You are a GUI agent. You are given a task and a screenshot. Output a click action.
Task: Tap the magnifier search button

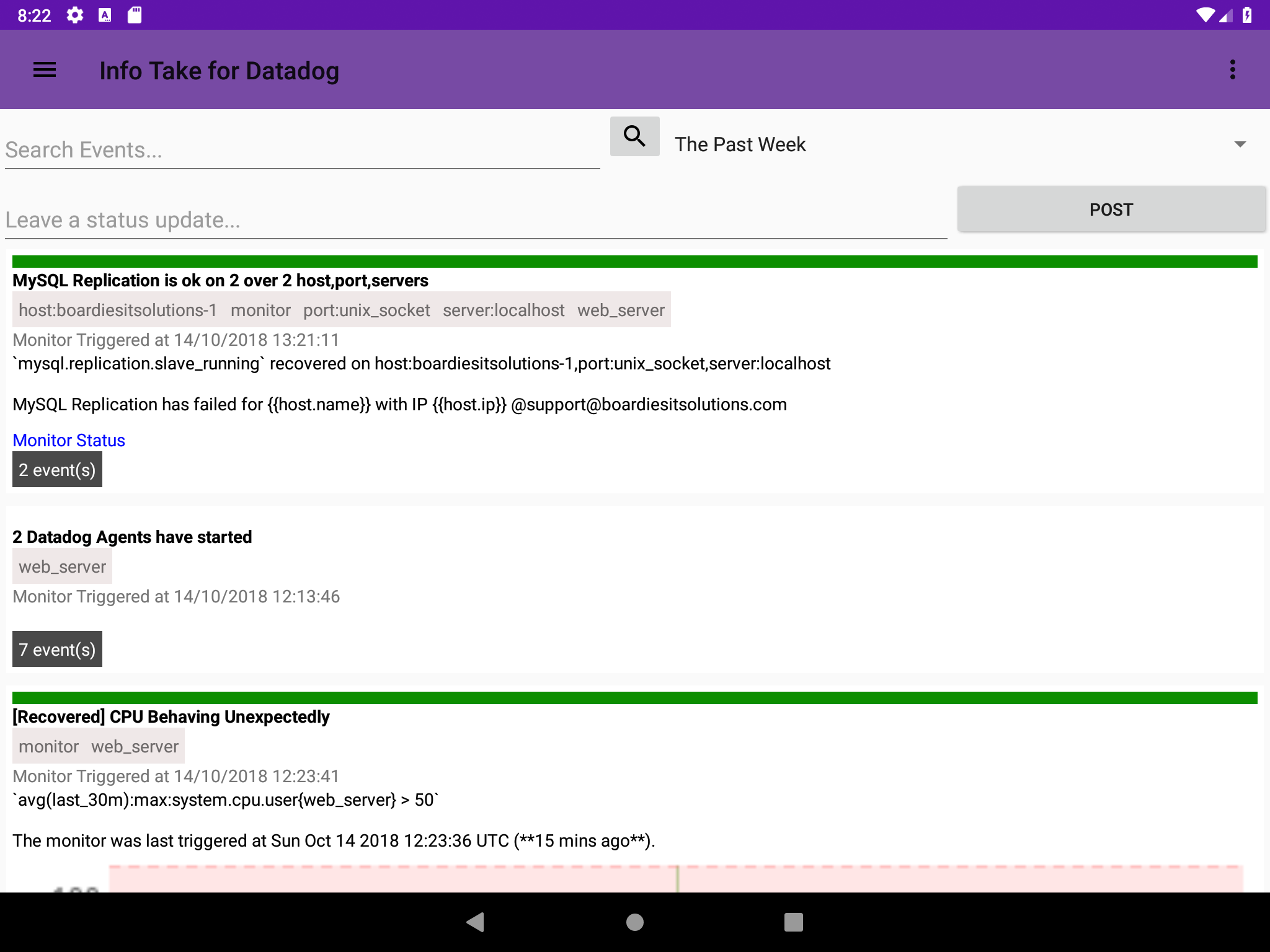(x=634, y=136)
